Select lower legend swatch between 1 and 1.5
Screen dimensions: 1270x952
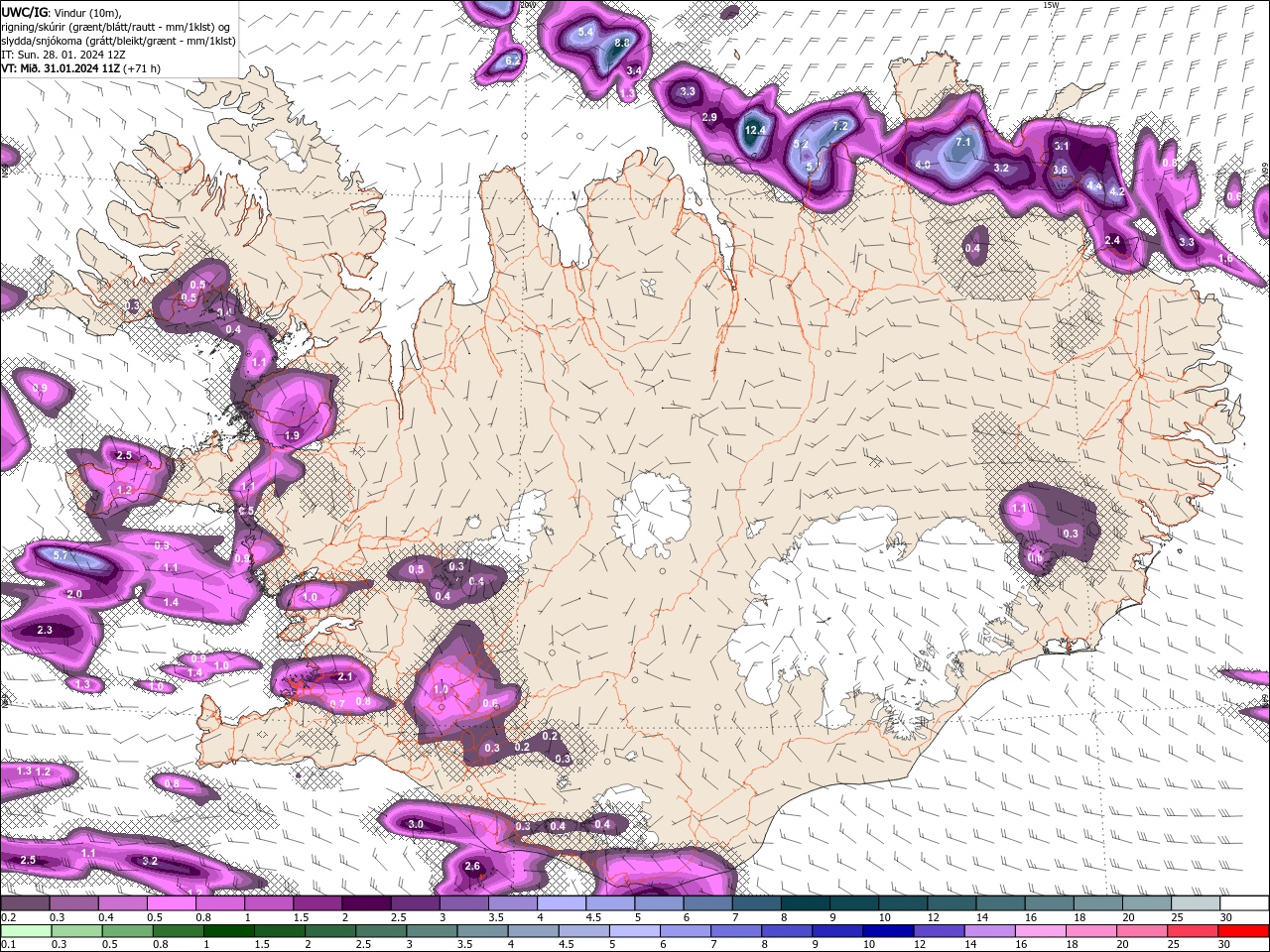click(x=229, y=930)
